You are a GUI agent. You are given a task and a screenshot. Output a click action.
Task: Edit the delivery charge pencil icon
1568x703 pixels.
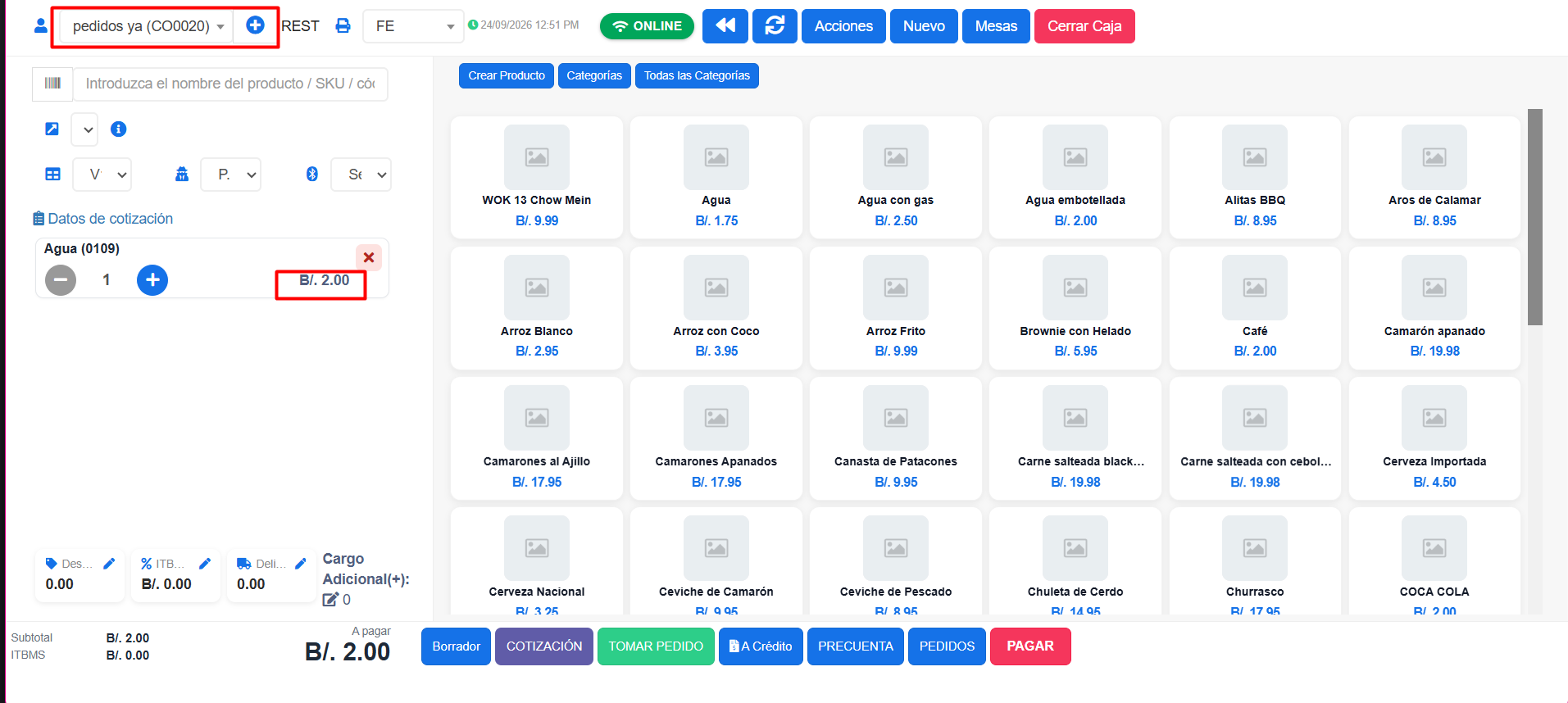point(301,564)
